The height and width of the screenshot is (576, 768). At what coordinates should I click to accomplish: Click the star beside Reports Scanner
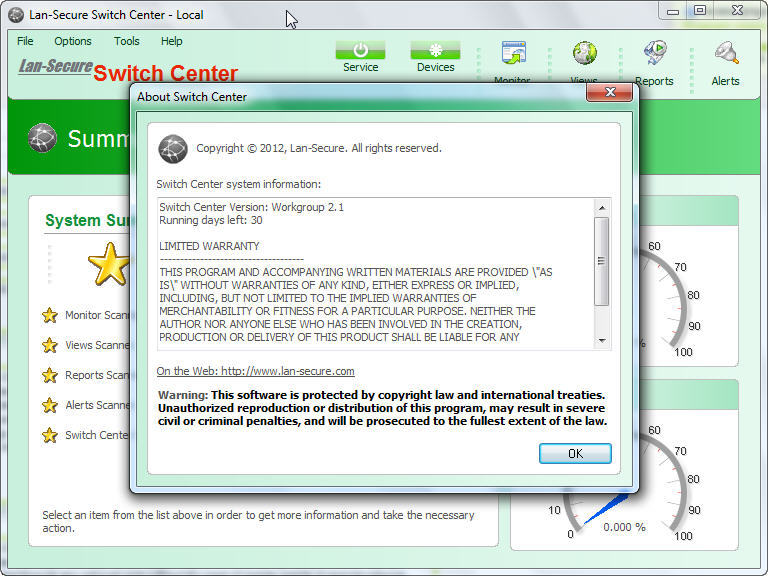click(x=49, y=375)
